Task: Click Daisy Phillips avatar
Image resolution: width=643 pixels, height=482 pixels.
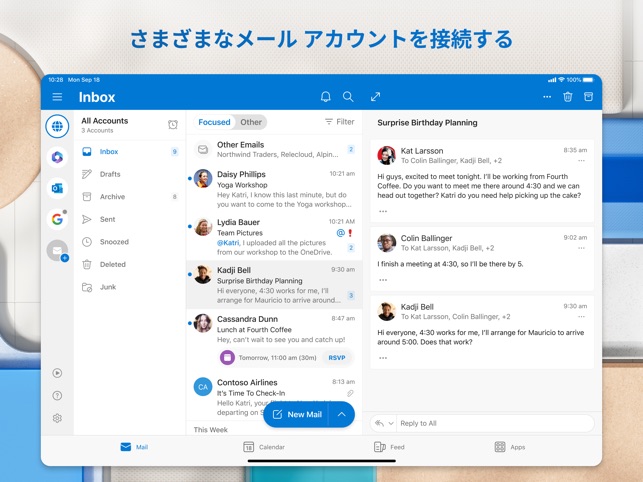Action: (203, 178)
